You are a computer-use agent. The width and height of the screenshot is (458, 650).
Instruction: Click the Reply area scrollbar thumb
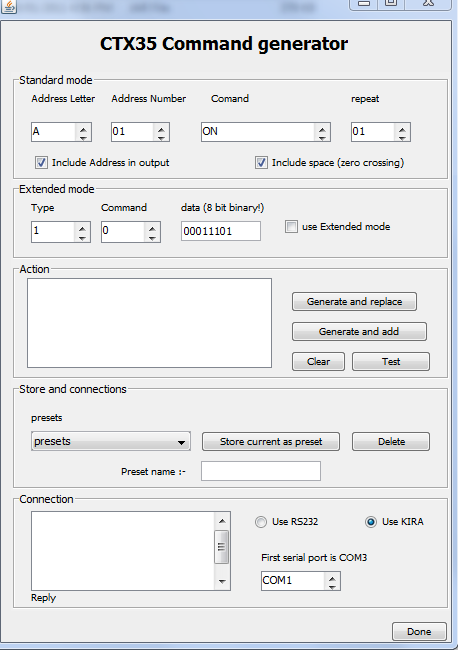(x=222, y=547)
